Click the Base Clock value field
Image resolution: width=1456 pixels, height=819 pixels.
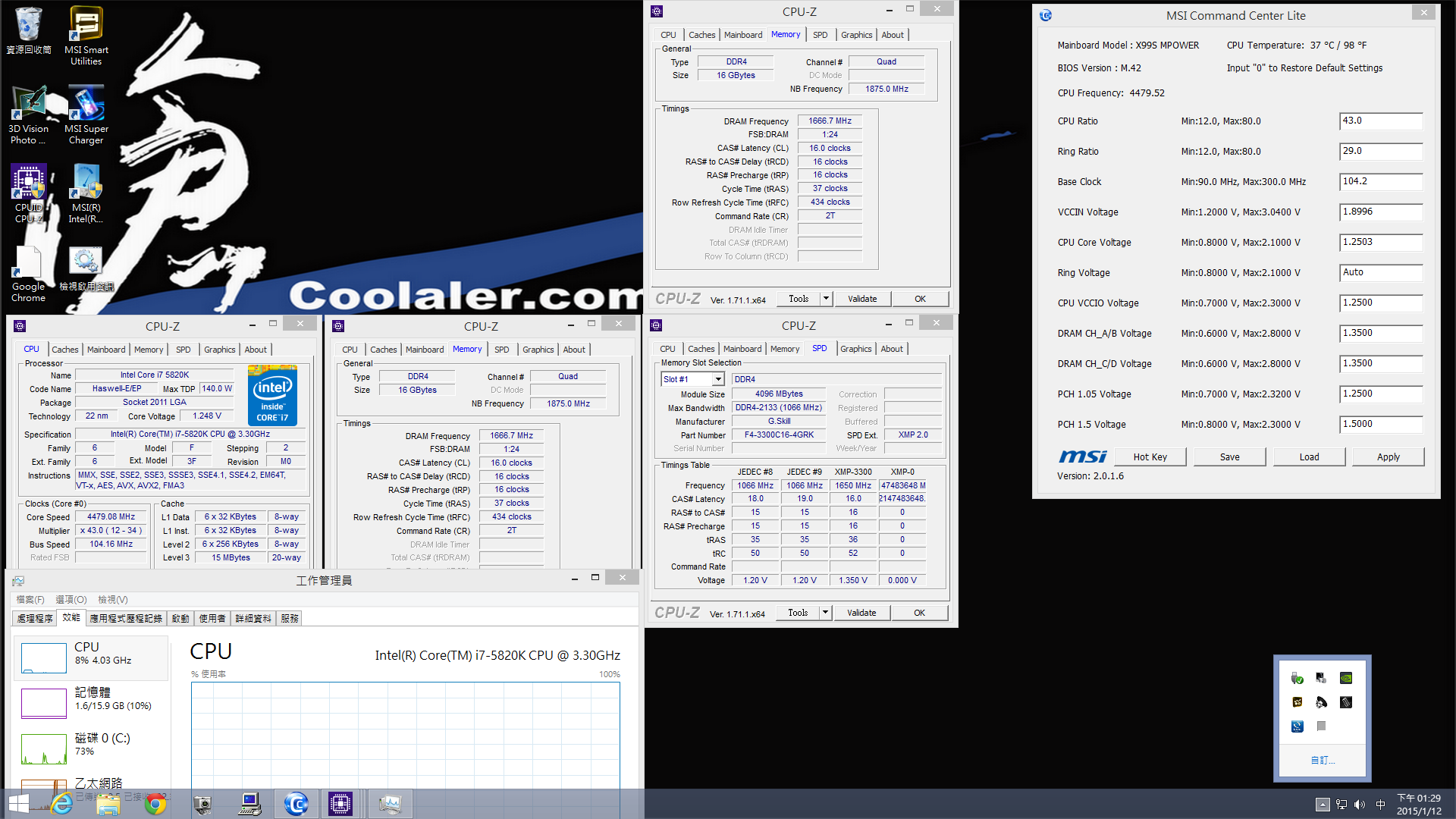pyautogui.click(x=1380, y=182)
